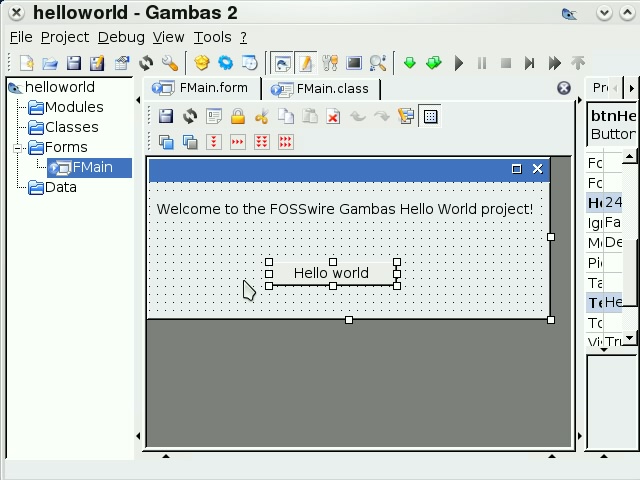Image resolution: width=640 pixels, height=480 pixels.
Task: Copy selected control icon
Action: click(286, 116)
